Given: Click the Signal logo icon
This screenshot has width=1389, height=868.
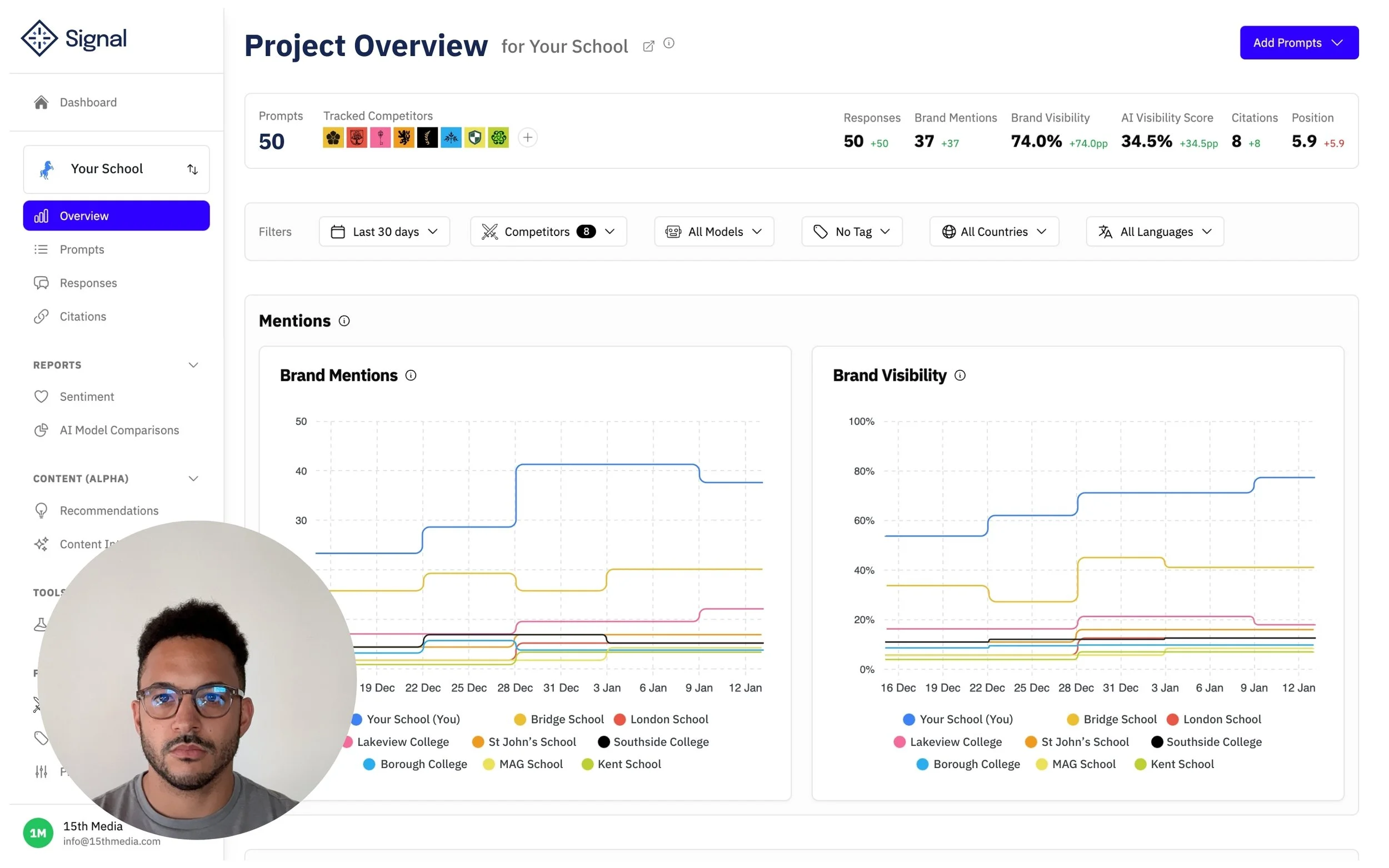Looking at the screenshot, I should (39, 38).
